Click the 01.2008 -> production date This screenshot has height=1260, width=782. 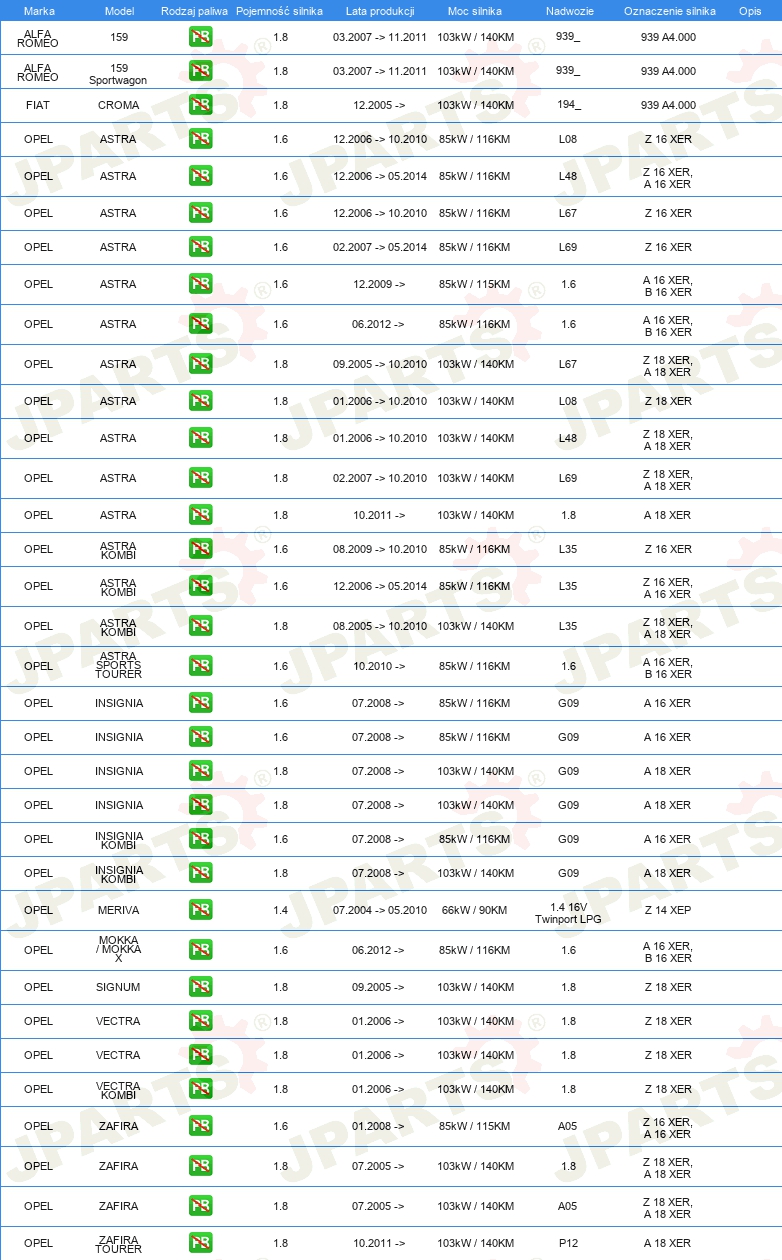tap(379, 1126)
